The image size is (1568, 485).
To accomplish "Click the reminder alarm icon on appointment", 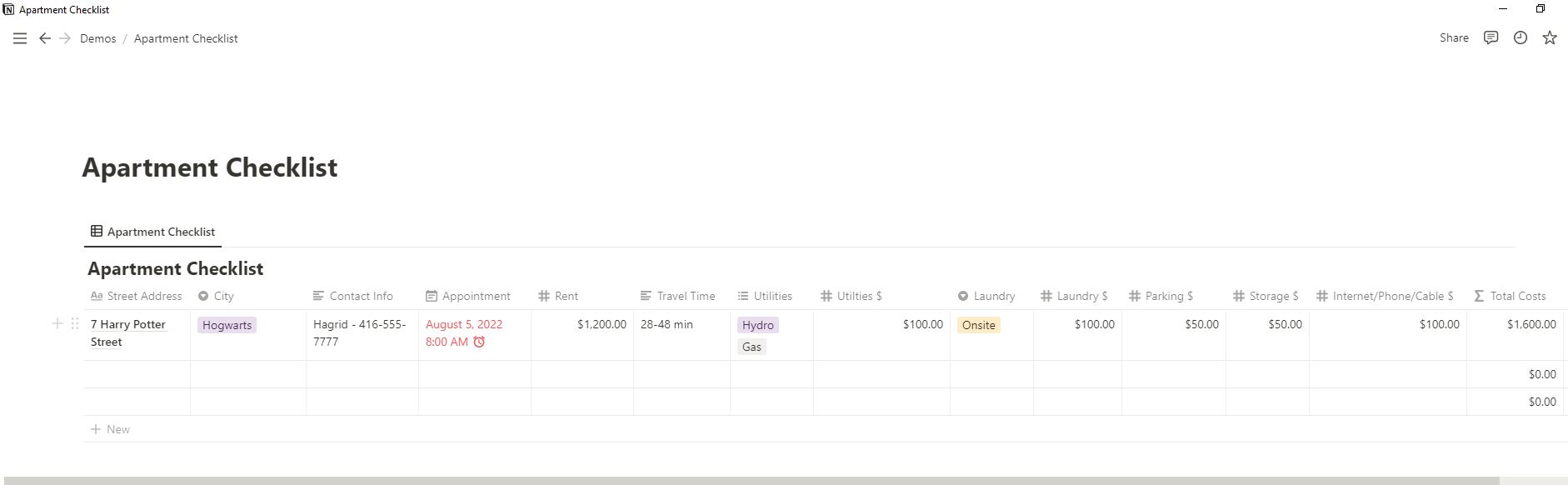I will [x=479, y=342].
